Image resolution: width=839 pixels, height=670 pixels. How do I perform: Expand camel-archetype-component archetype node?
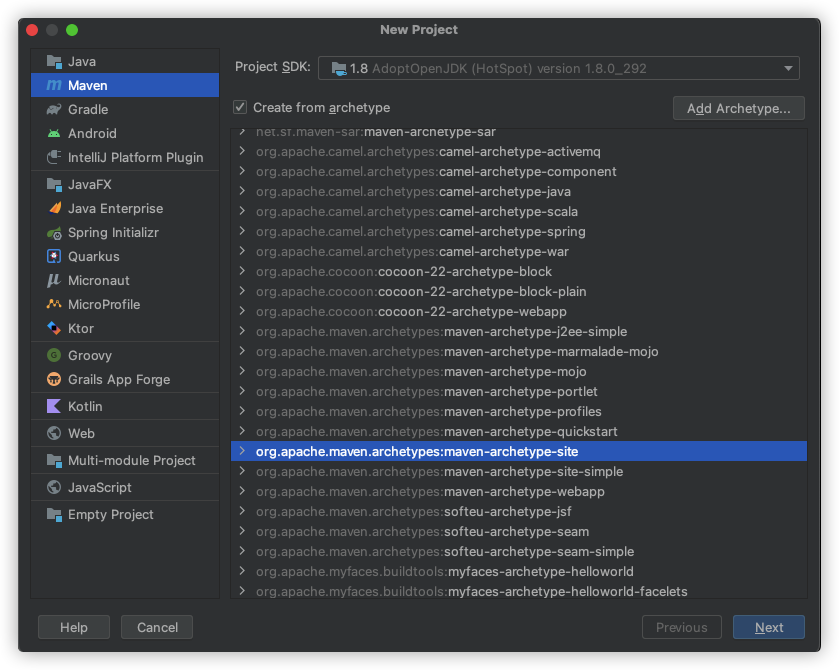242,171
